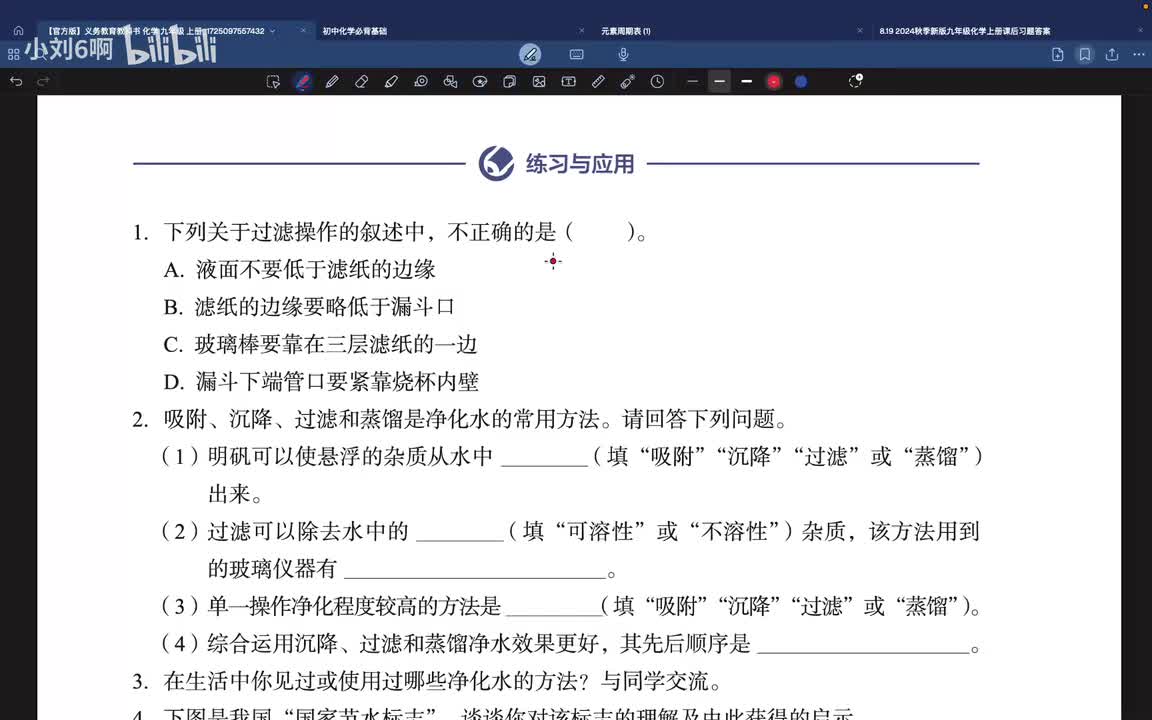Open the stickers/elements tool

480,82
